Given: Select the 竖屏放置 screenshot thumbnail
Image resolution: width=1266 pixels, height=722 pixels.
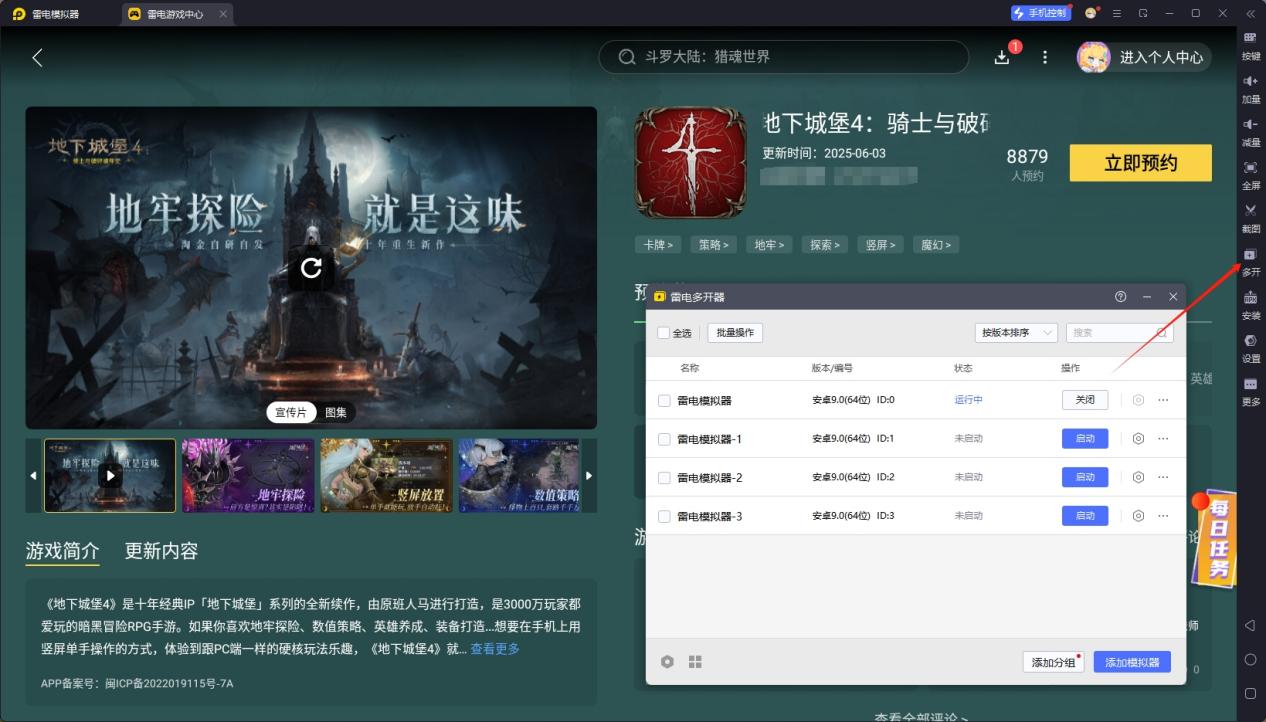Looking at the screenshot, I should [386, 476].
